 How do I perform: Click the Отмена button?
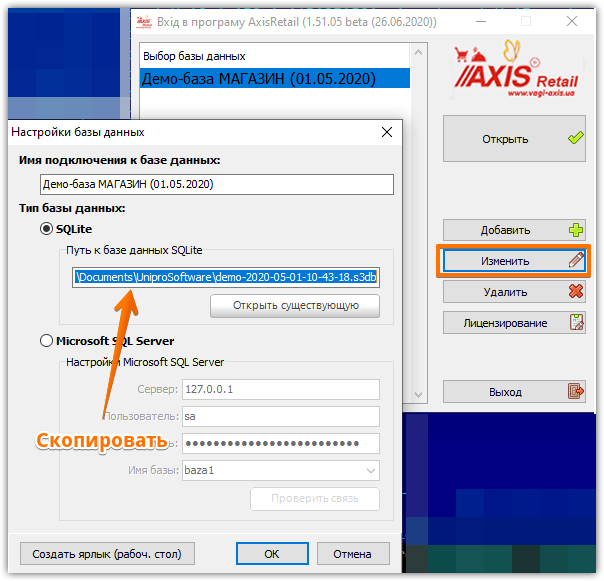click(x=353, y=554)
